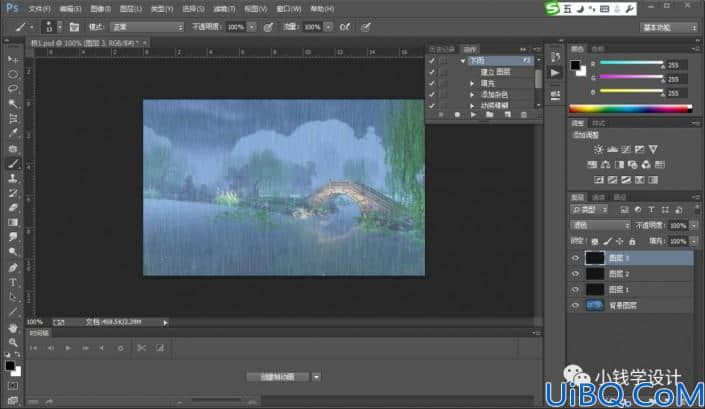This screenshot has height=409, width=705.
Task: Select the Horizontal Type tool
Action: [x=13, y=282]
